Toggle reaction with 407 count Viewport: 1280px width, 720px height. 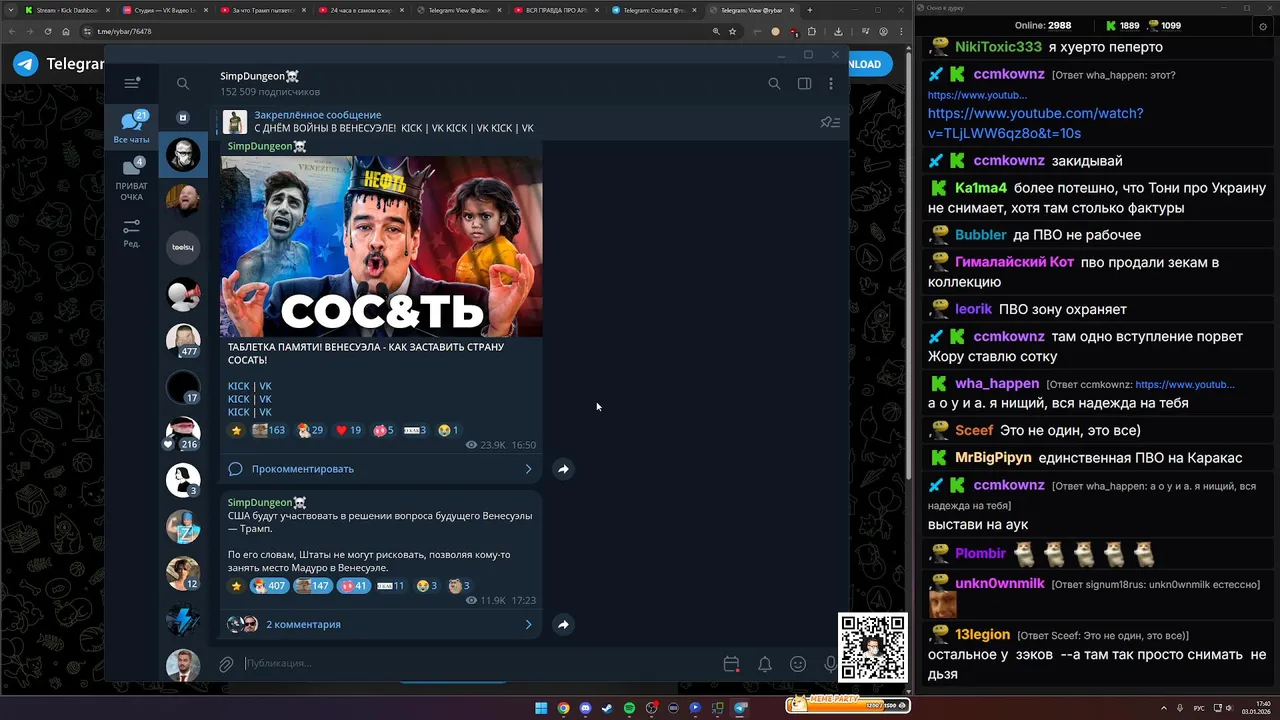click(268, 586)
